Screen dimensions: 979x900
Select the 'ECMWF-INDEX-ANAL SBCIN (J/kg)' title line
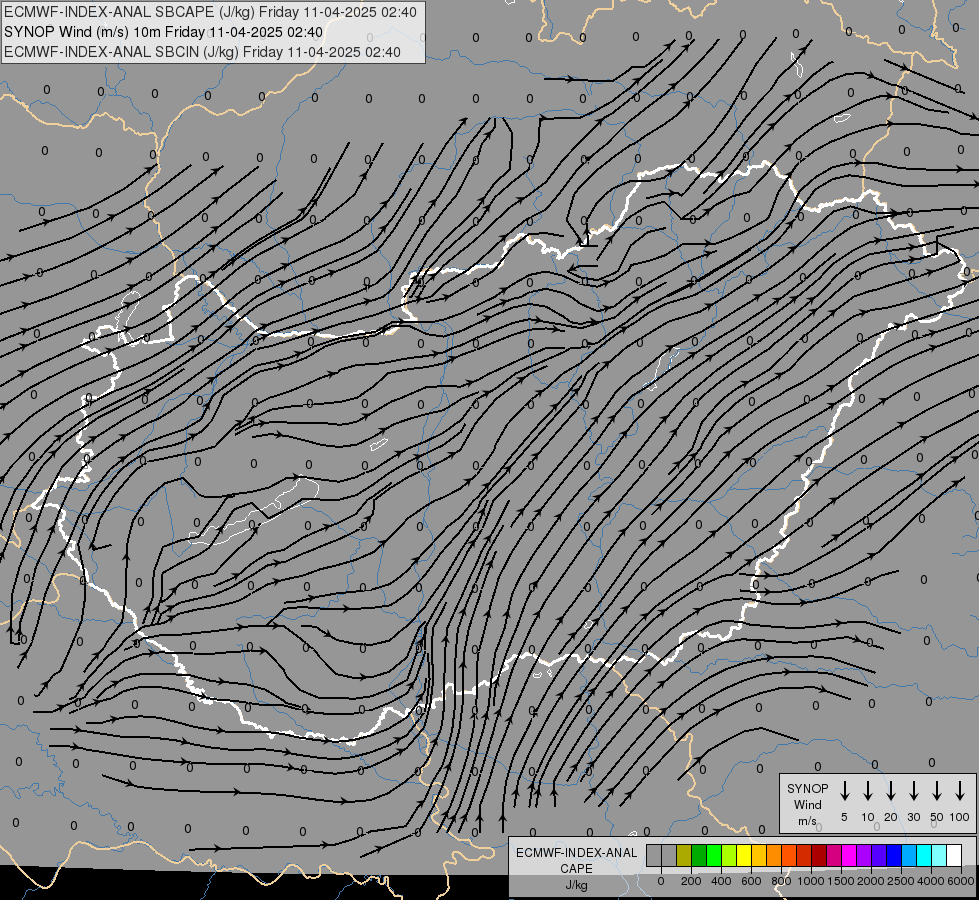click(202, 52)
